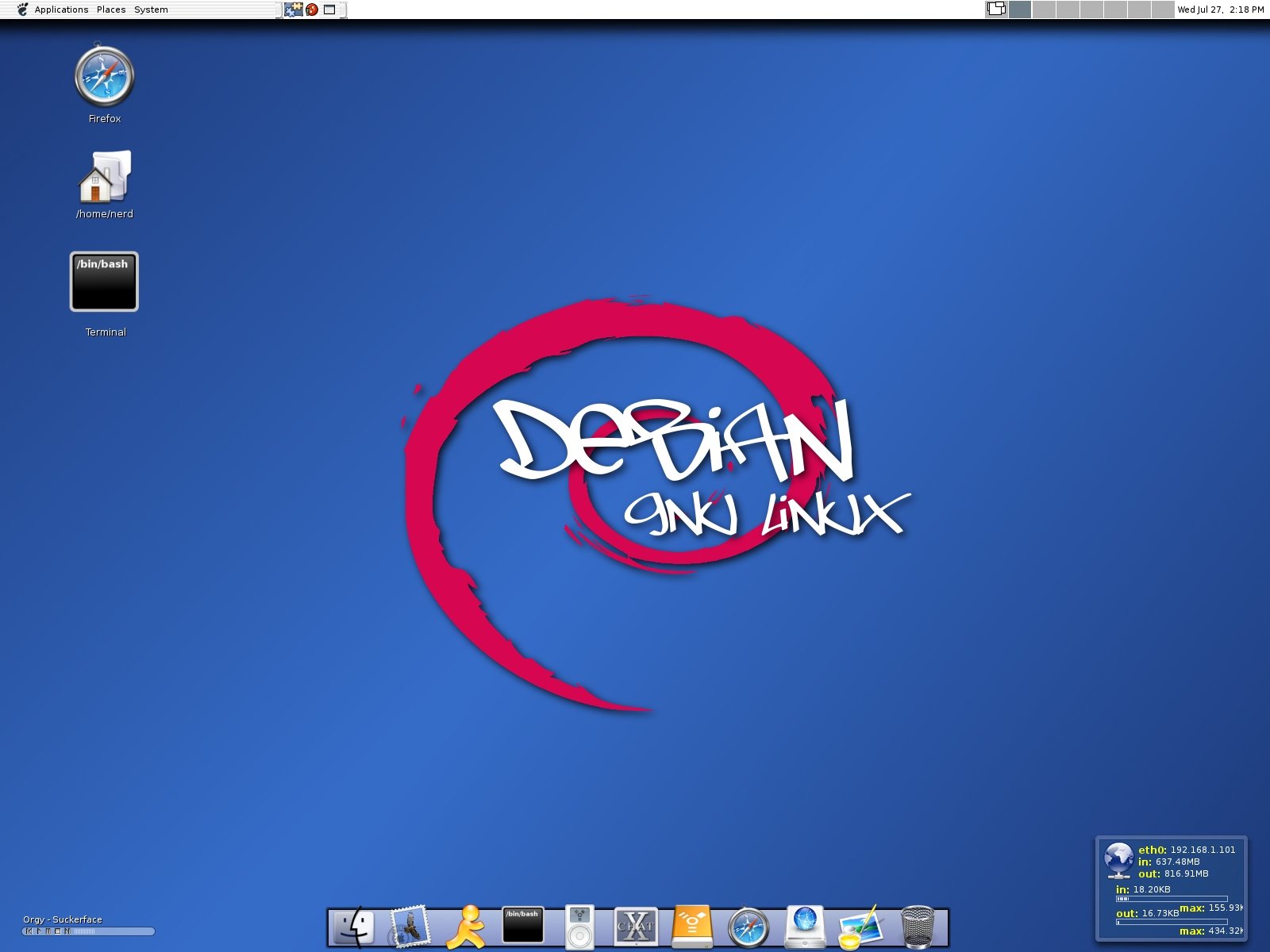
Task: Open the Applications menu
Action: coord(61,10)
